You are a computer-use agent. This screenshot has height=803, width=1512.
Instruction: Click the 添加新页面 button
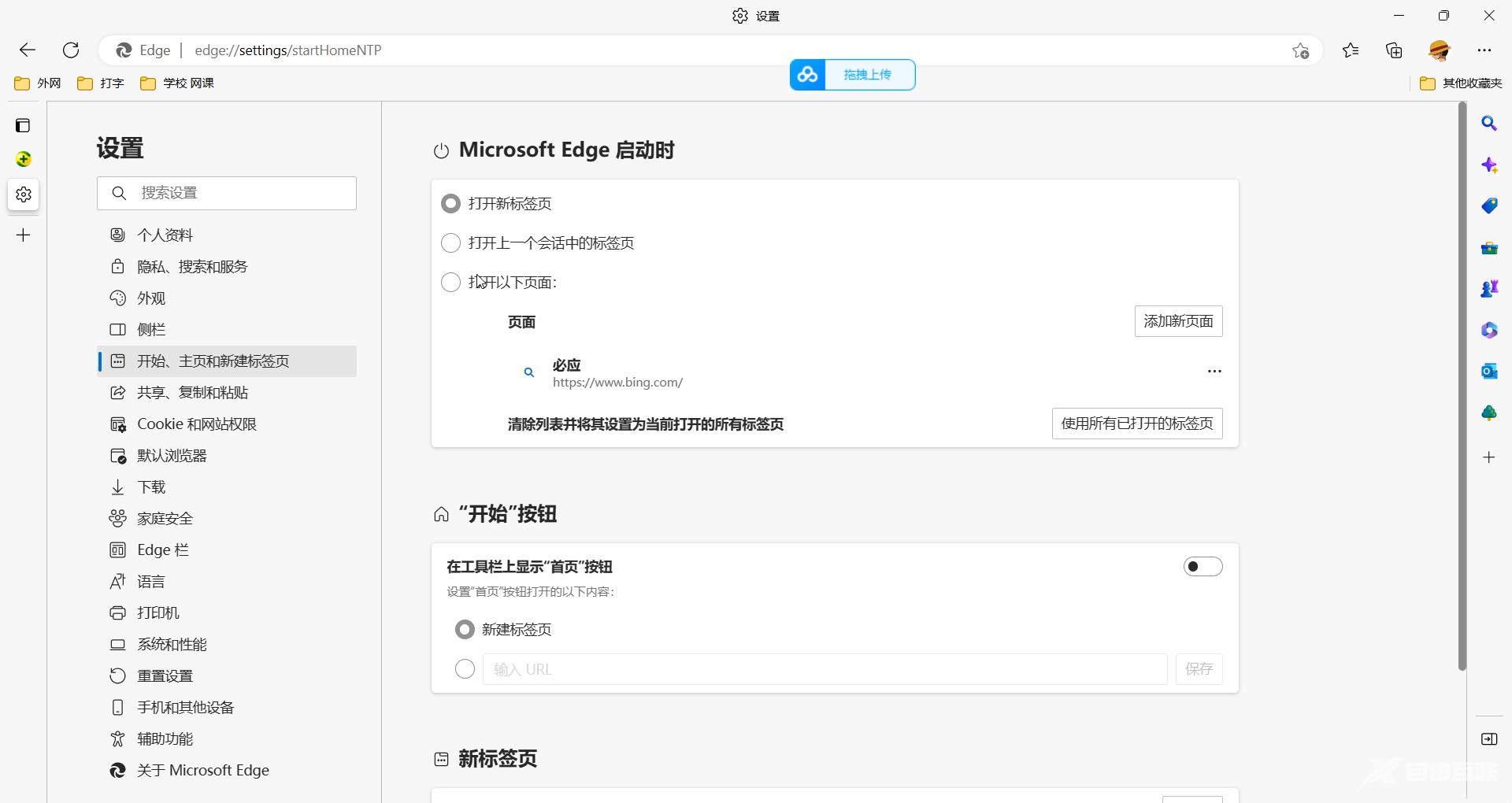(1178, 321)
